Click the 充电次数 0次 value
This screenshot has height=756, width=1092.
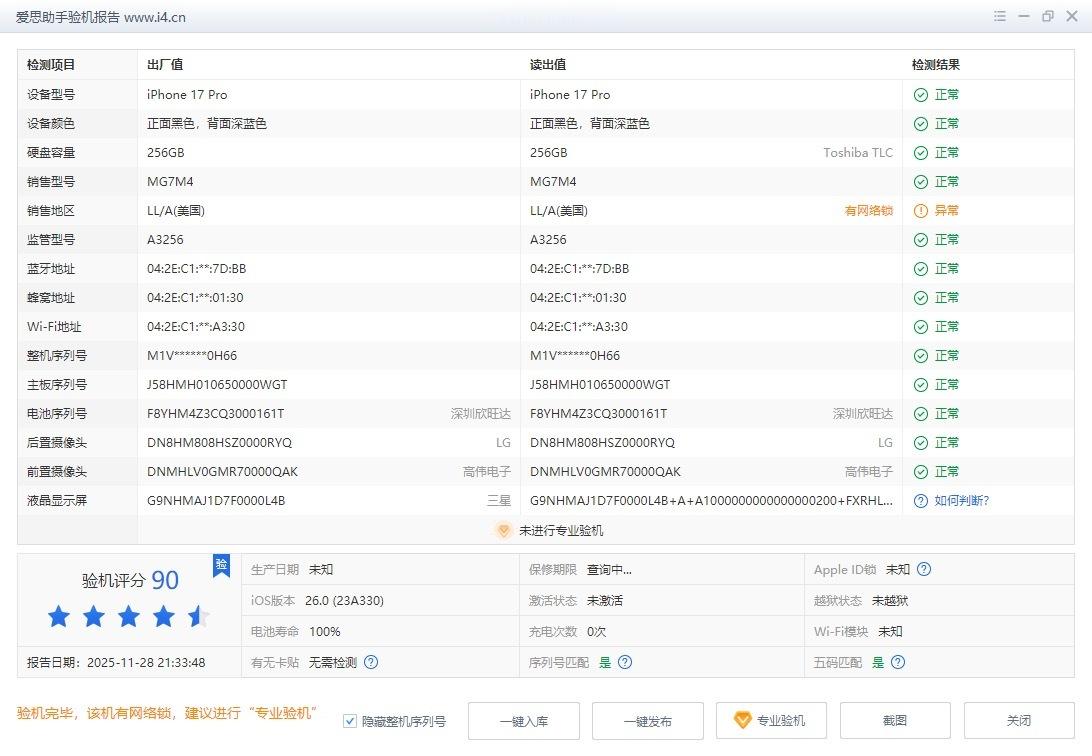click(x=596, y=631)
